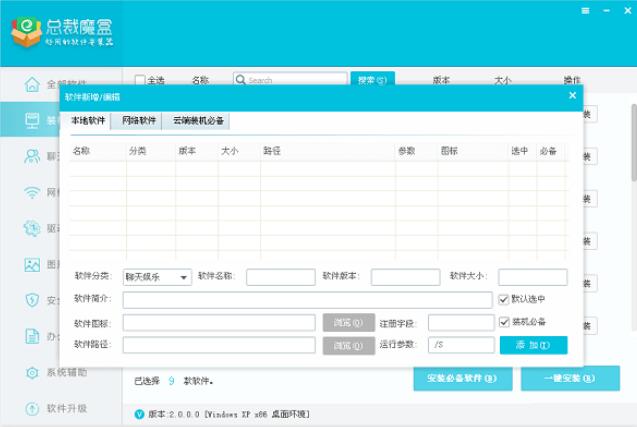Switch to the 云端装机必备 tab
The height and width of the screenshot is (427, 637).
[x=199, y=120]
